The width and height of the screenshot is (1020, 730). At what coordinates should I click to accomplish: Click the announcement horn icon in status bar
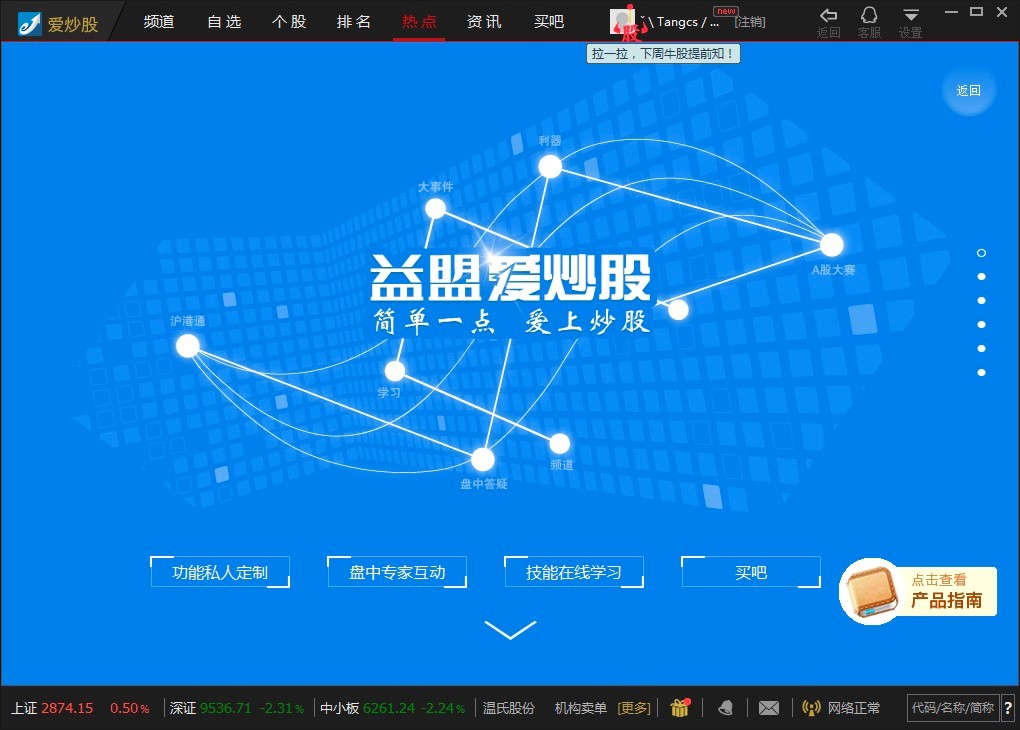[x=725, y=707]
